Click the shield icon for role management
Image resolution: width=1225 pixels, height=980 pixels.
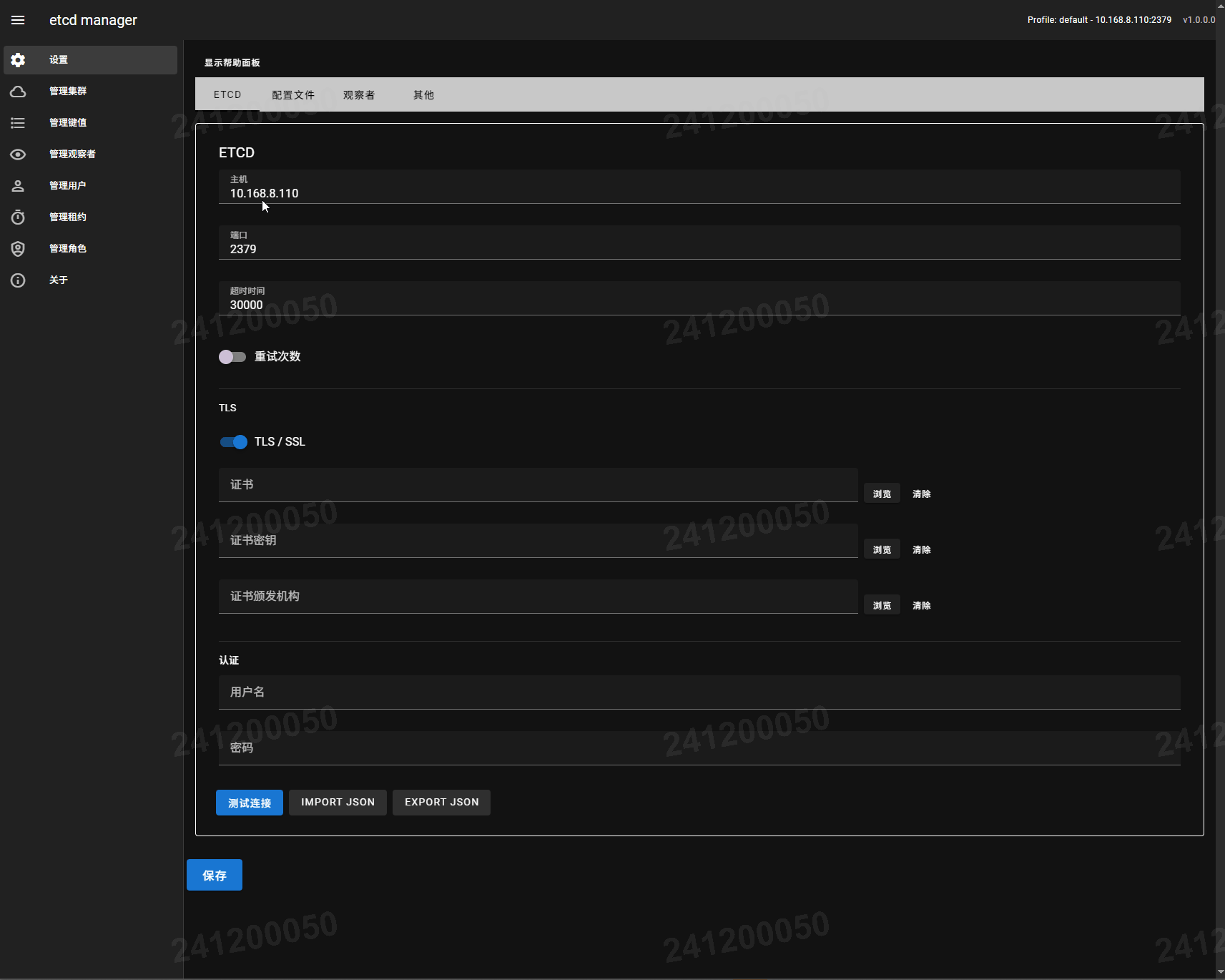coord(18,249)
